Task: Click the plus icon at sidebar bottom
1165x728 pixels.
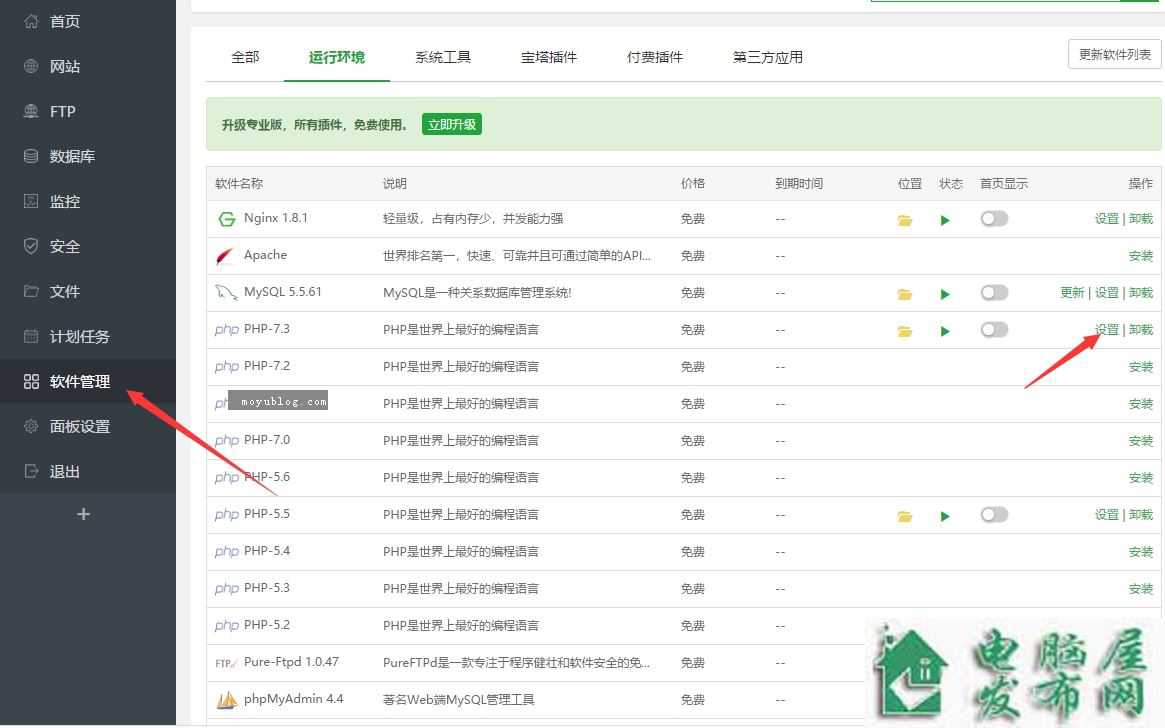Action: coord(83,514)
